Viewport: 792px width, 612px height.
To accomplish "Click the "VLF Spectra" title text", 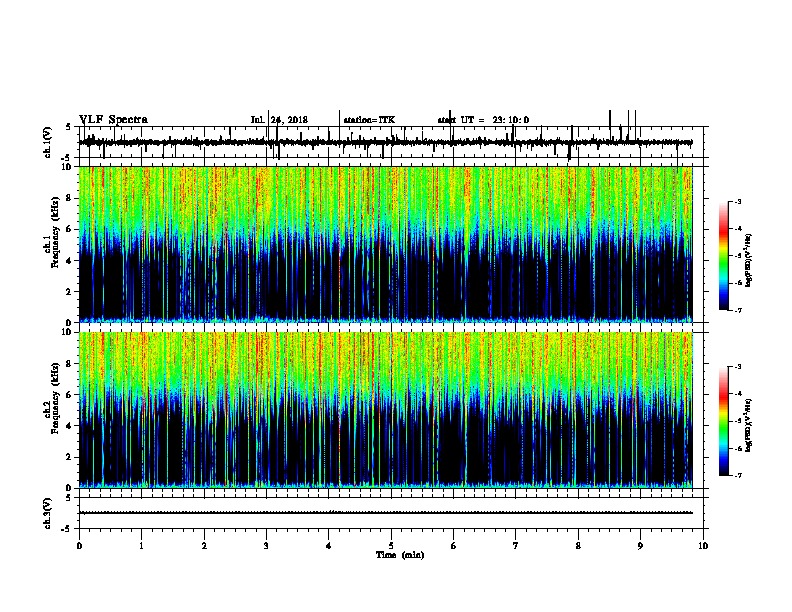I will click(x=113, y=120).
